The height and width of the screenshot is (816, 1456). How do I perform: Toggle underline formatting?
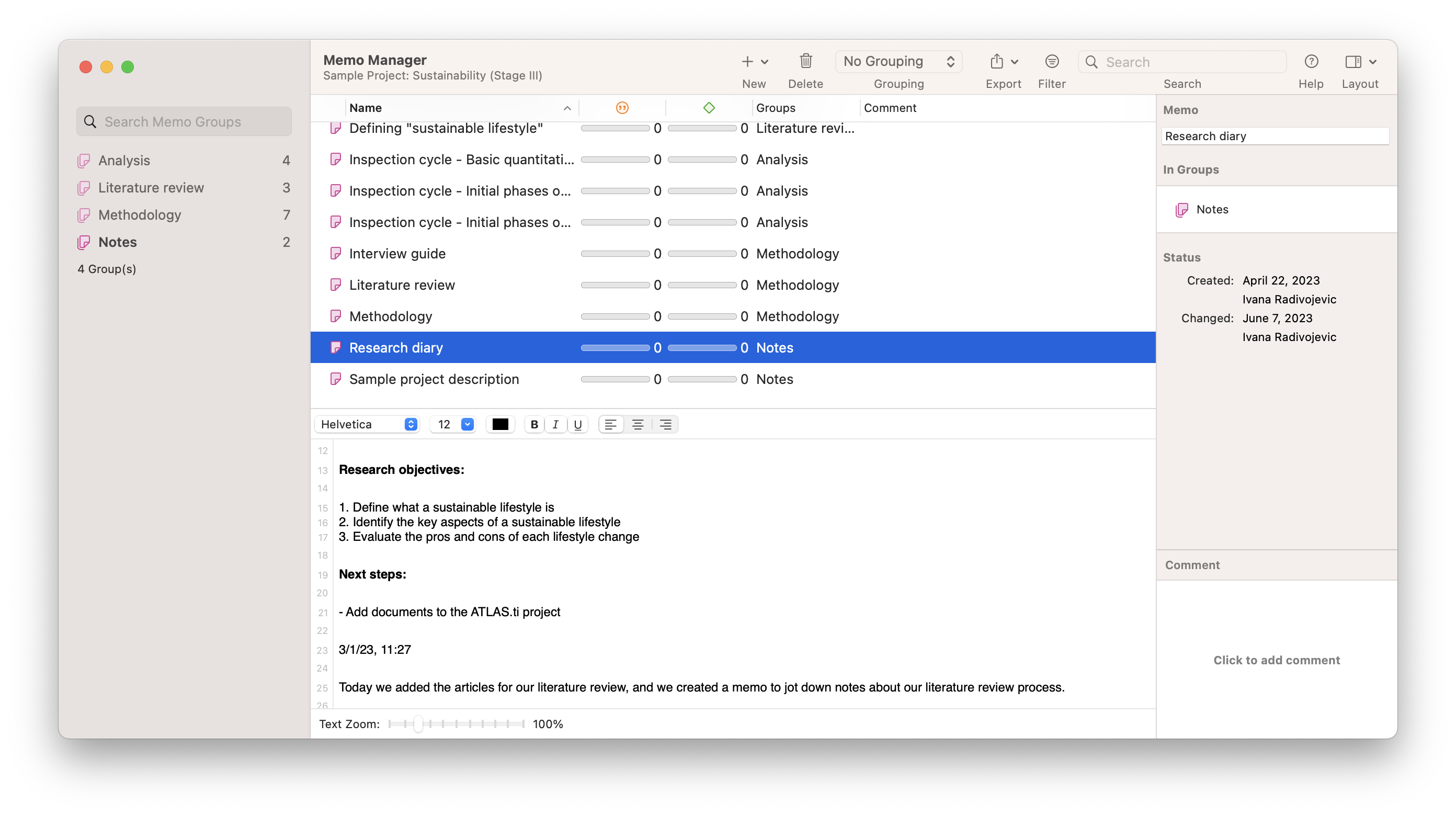578,424
